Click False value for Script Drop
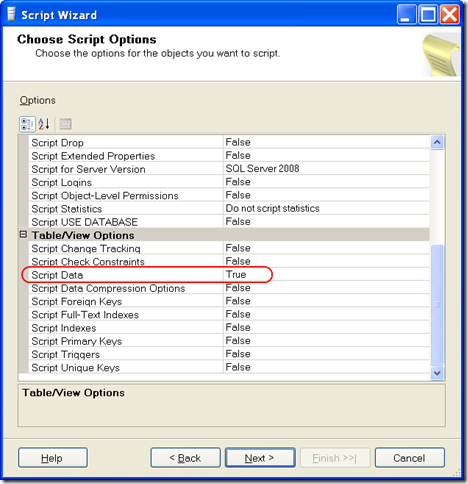The width and height of the screenshot is (468, 484). [238, 142]
